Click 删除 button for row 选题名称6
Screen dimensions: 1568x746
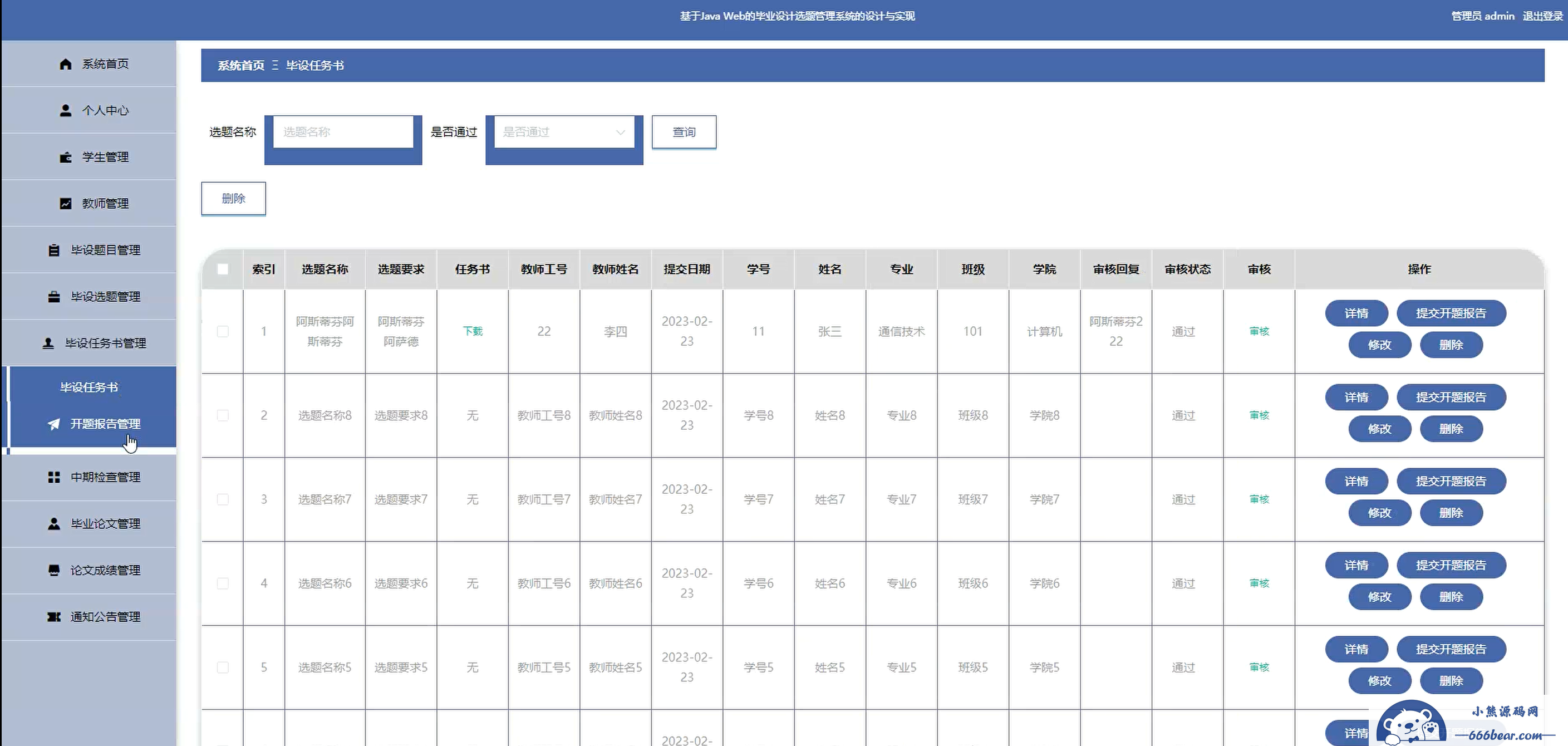click(x=1451, y=597)
